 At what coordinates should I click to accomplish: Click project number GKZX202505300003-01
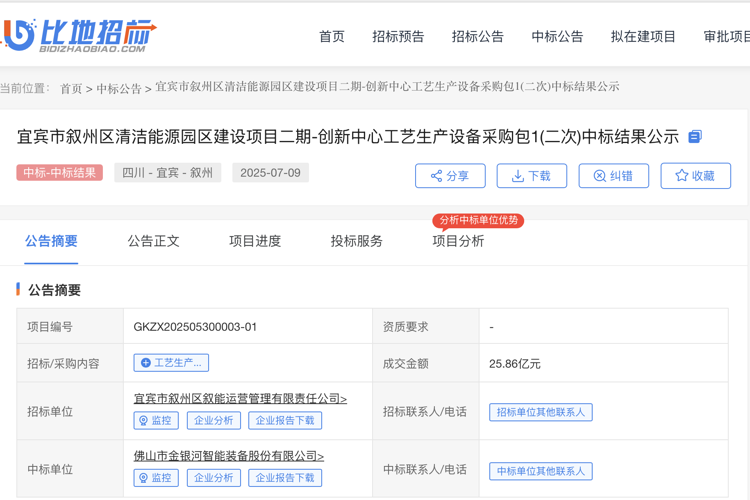195,327
